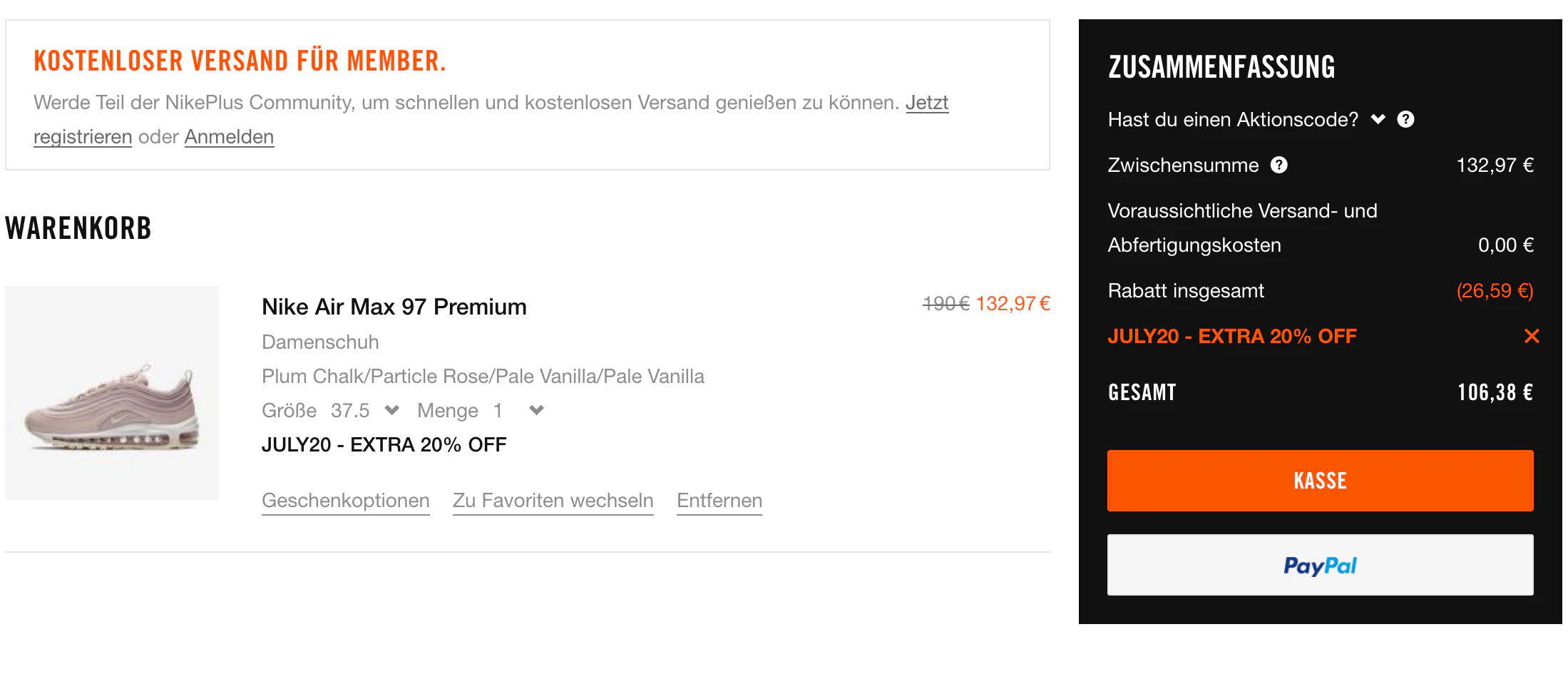Open the Jetzt registrieren link
The height and width of the screenshot is (674, 1568).
pyautogui.click(x=927, y=103)
